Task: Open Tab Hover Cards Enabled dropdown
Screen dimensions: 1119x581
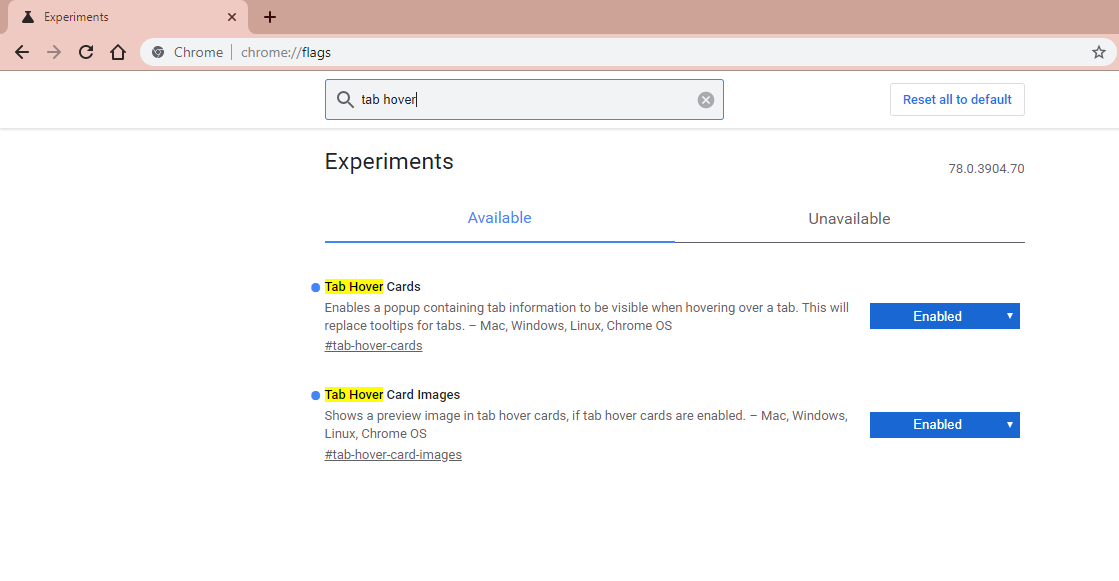Action: tap(944, 316)
